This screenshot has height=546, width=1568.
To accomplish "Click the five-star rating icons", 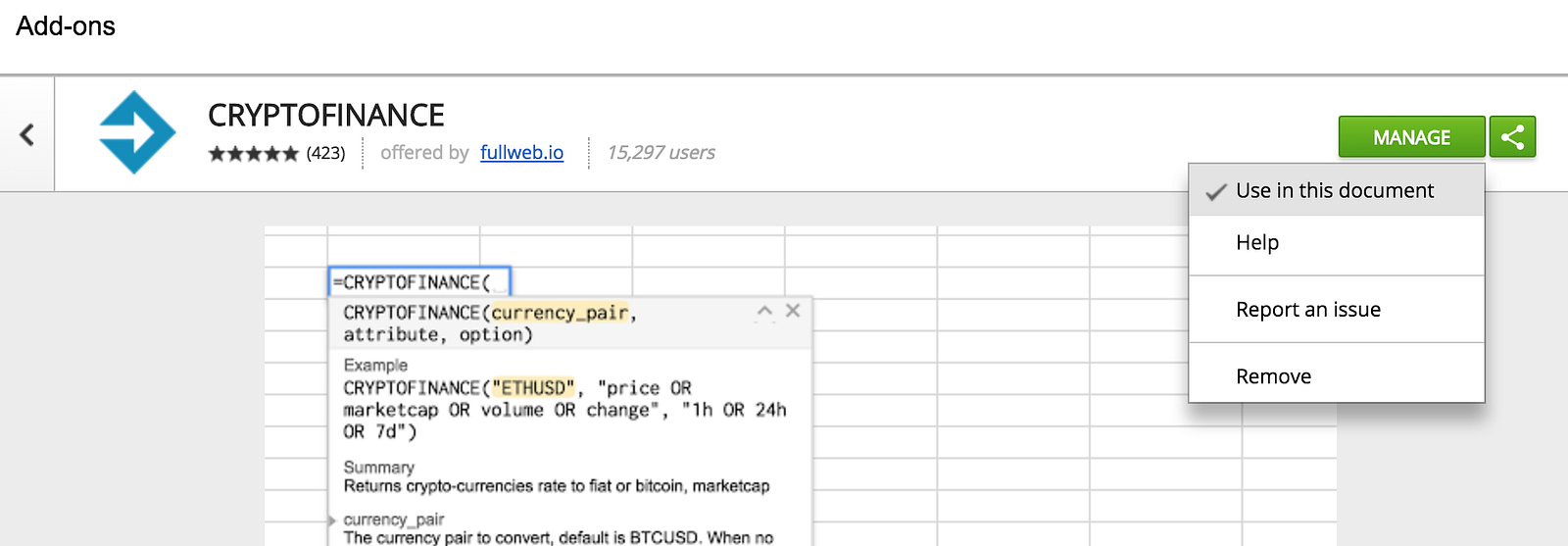I will tap(253, 154).
